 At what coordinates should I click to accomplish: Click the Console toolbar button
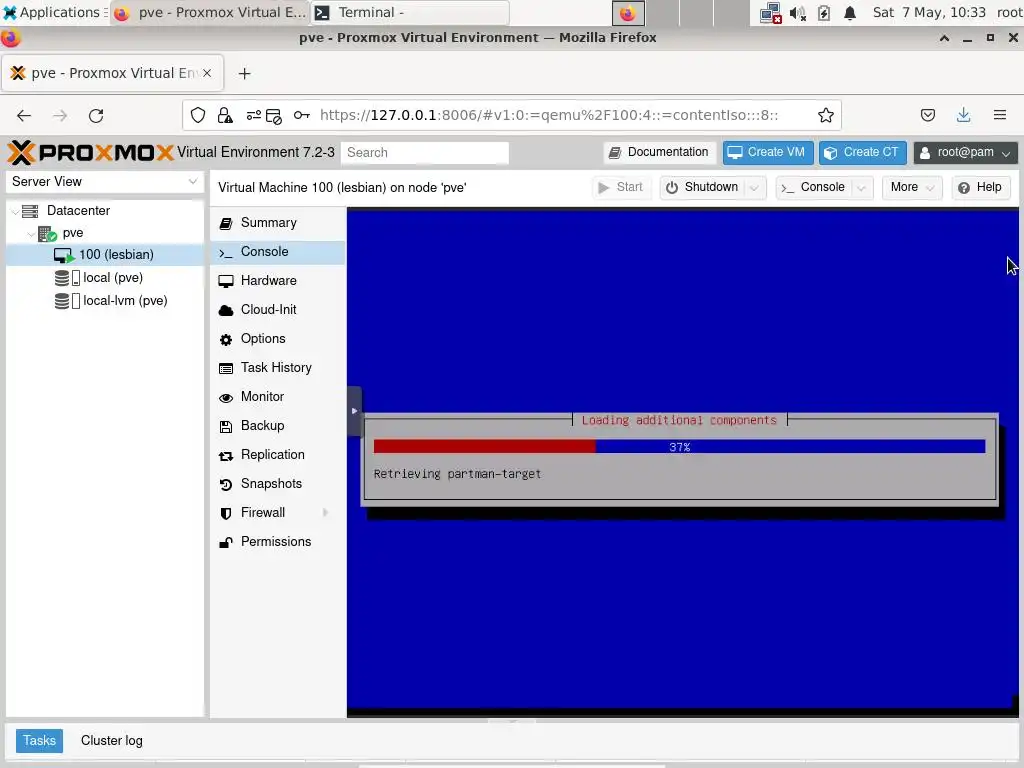click(x=814, y=187)
